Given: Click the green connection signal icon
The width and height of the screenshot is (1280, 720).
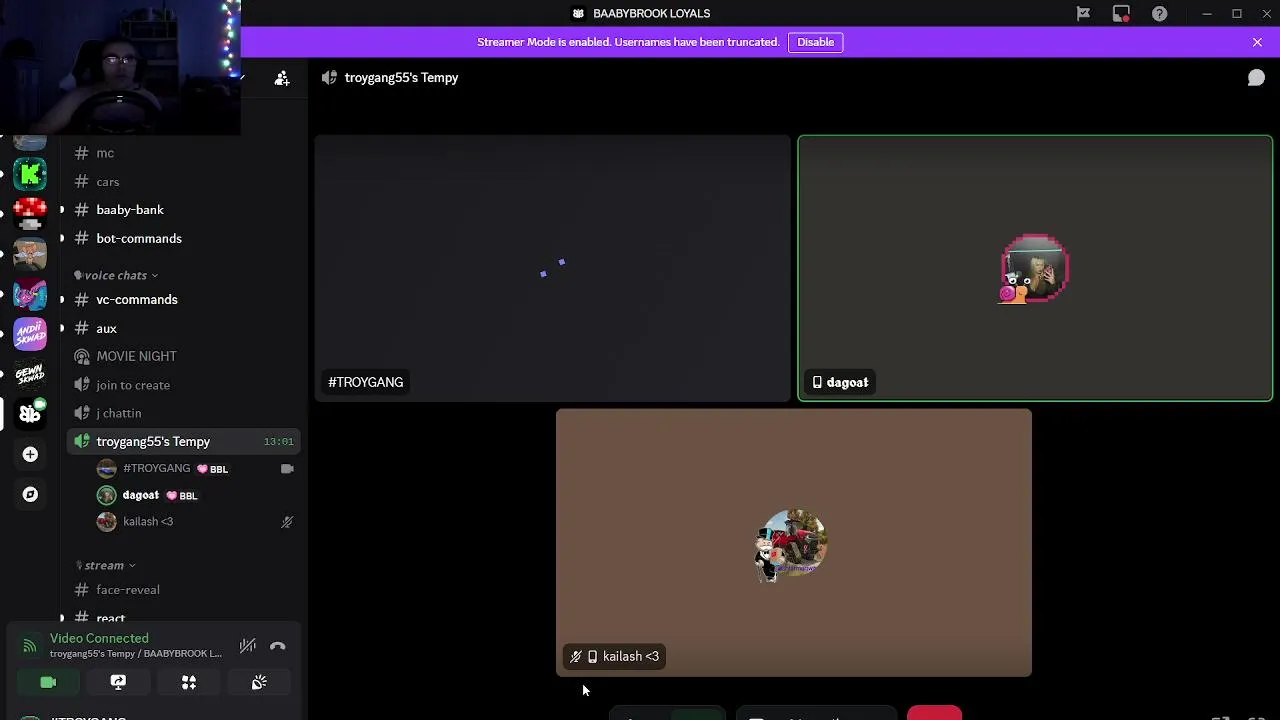Looking at the screenshot, I should [x=30, y=646].
